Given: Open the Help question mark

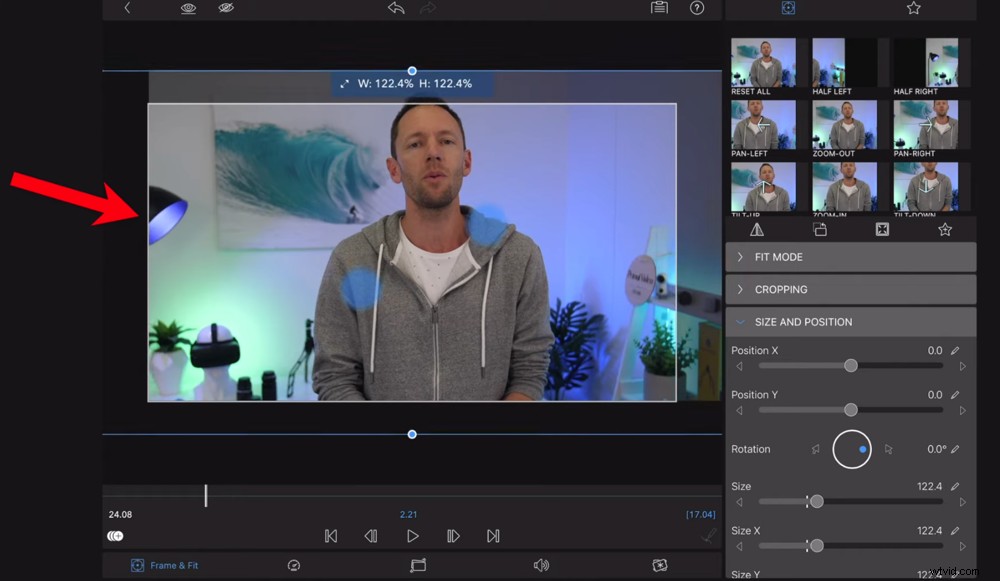Looking at the screenshot, I should point(697,8).
